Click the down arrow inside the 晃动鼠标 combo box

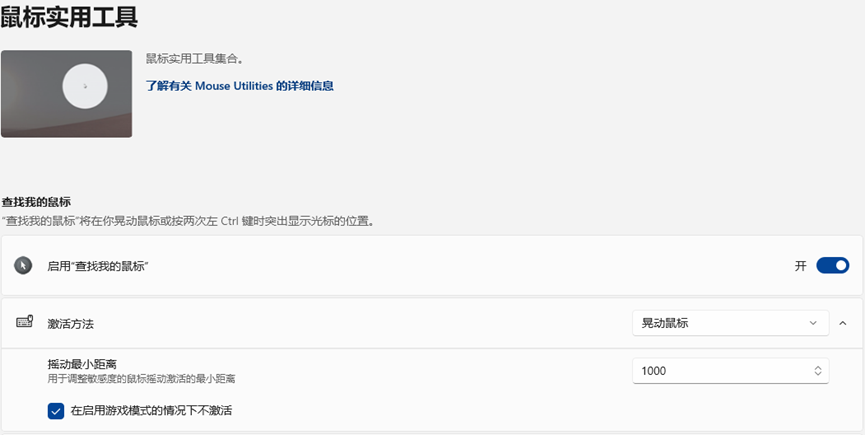point(813,323)
